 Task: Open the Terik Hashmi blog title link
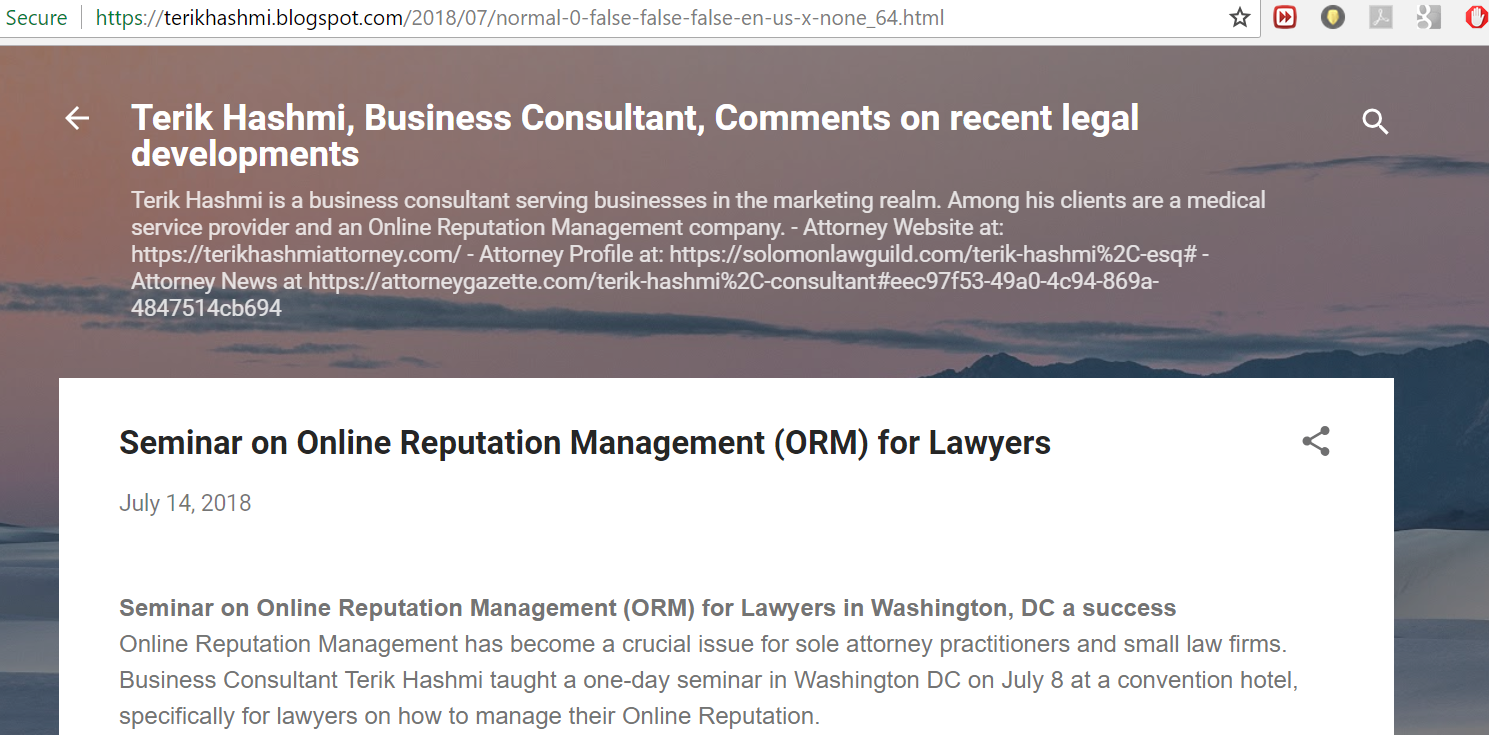tap(635, 136)
